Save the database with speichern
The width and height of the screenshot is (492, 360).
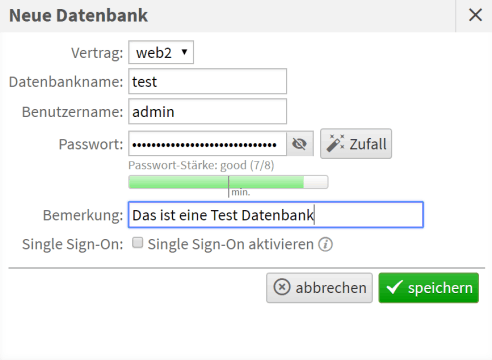(x=429, y=288)
